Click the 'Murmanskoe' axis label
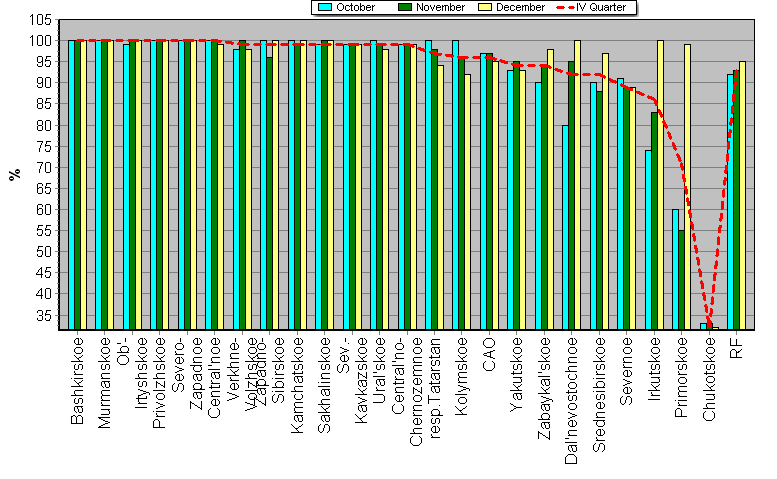This screenshot has width=777, height=479. pos(105,382)
